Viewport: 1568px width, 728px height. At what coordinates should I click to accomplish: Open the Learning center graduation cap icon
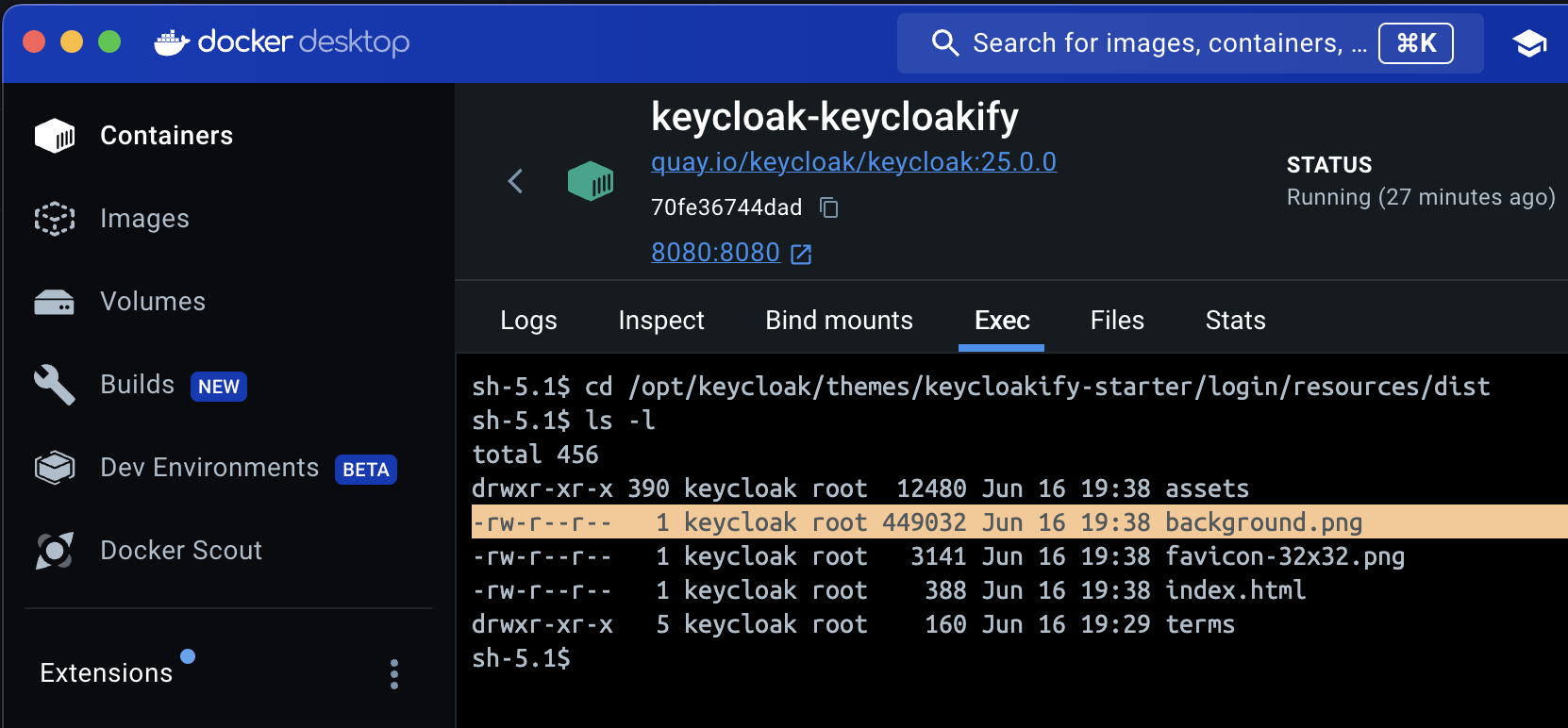pos(1529,43)
